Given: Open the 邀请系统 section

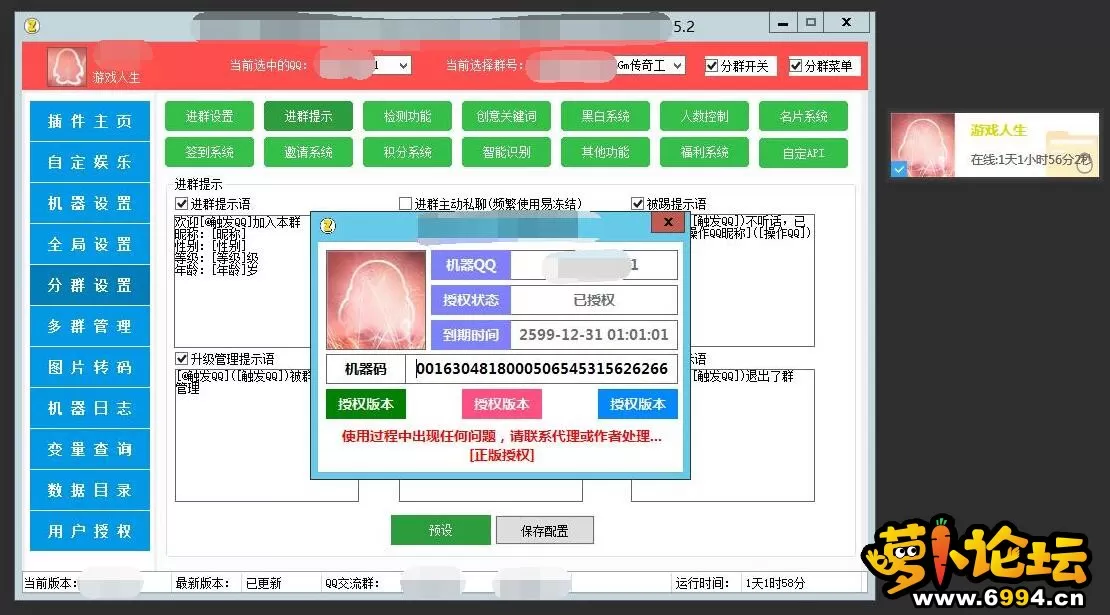Looking at the screenshot, I should 309,152.
